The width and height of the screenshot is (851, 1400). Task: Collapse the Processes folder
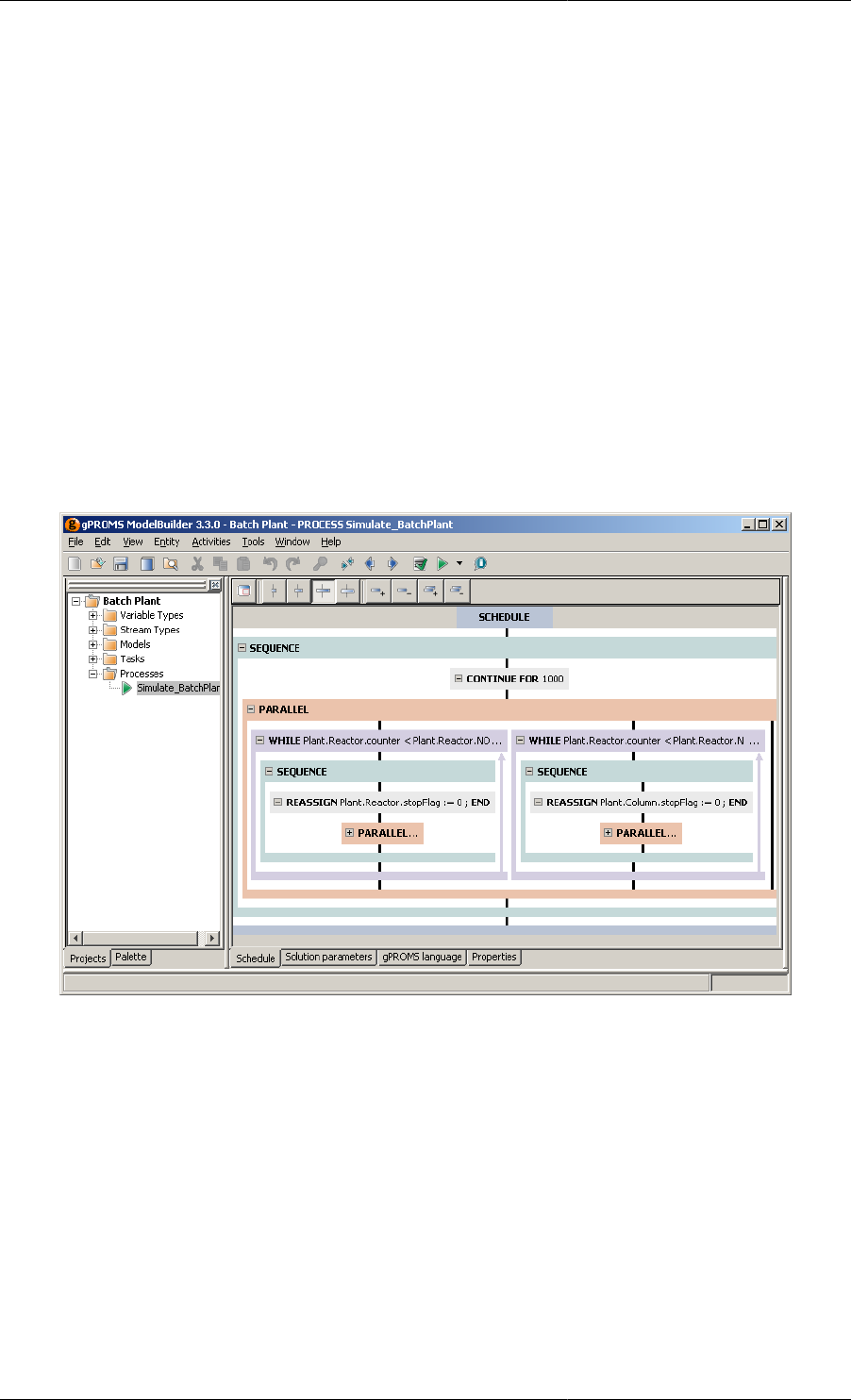click(93, 674)
